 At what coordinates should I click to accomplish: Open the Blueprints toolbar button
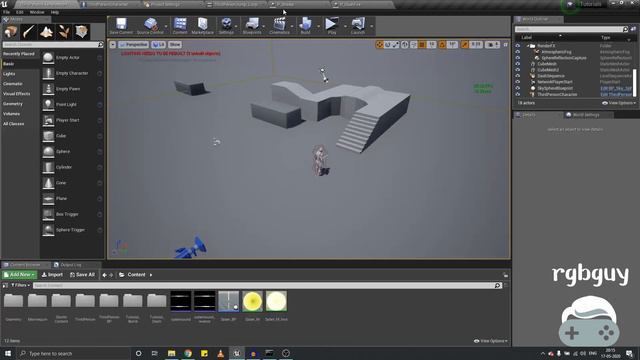pyautogui.click(x=252, y=26)
